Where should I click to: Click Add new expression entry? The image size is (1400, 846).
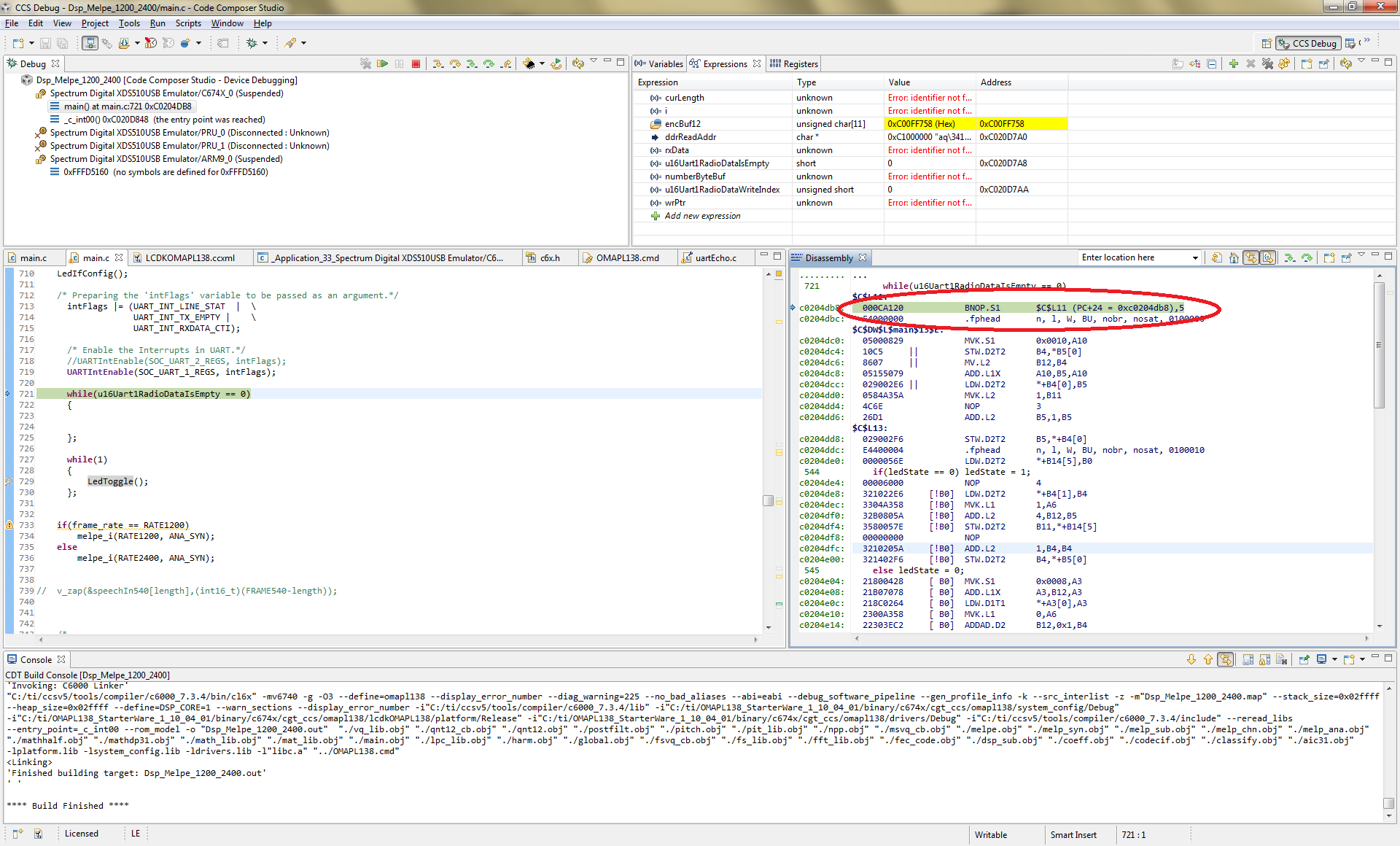click(x=702, y=216)
